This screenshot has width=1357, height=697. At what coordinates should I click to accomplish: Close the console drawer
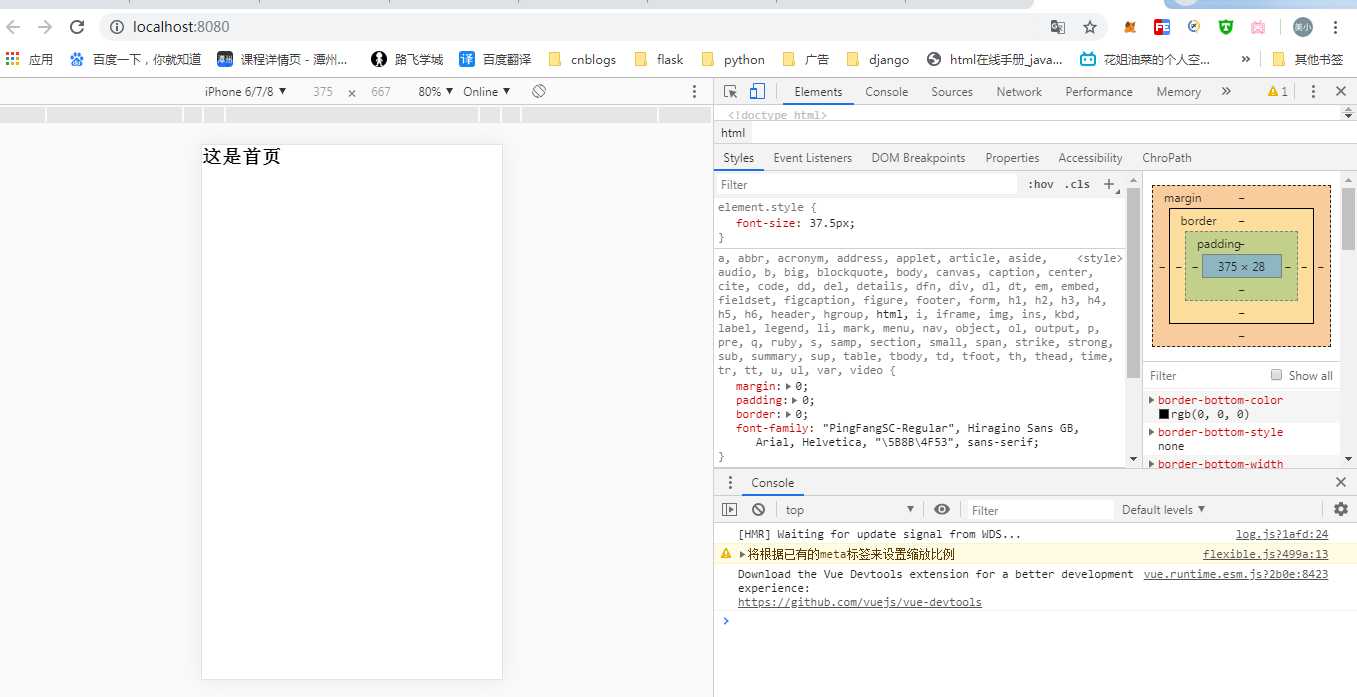pyautogui.click(x=1341, y=482)
